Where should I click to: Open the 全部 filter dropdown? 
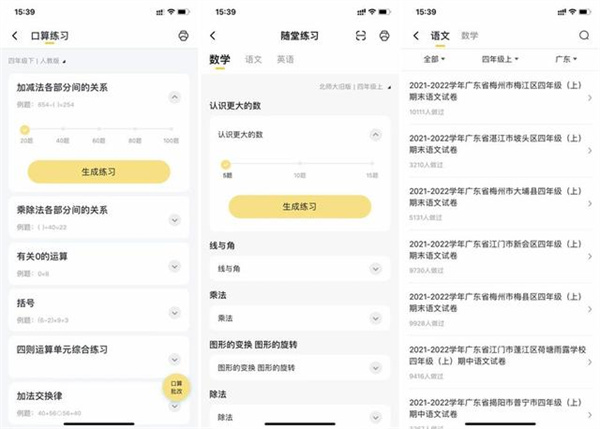click(434, 59)
